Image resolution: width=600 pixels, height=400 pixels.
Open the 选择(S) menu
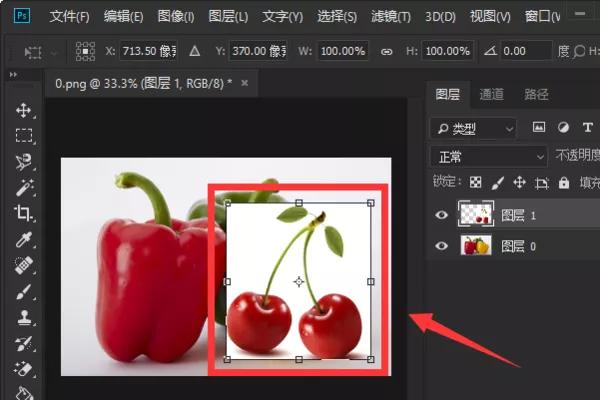pyautogui.click(x=337, y=16)
